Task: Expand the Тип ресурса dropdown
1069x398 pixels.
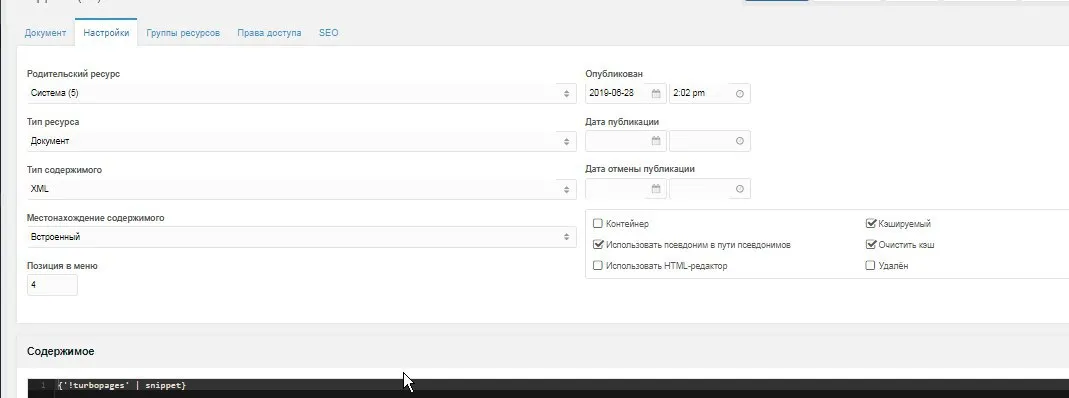Action: (x=301, y=141)
